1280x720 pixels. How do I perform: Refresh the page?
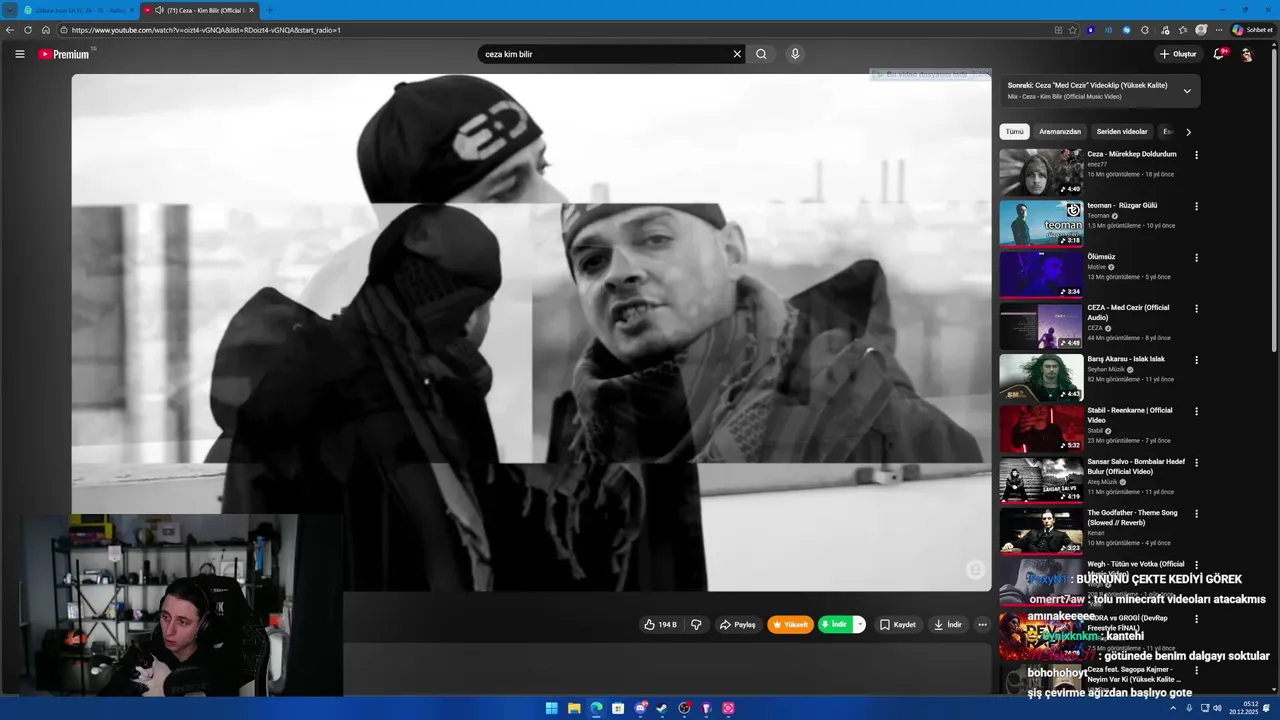[28, 30]
